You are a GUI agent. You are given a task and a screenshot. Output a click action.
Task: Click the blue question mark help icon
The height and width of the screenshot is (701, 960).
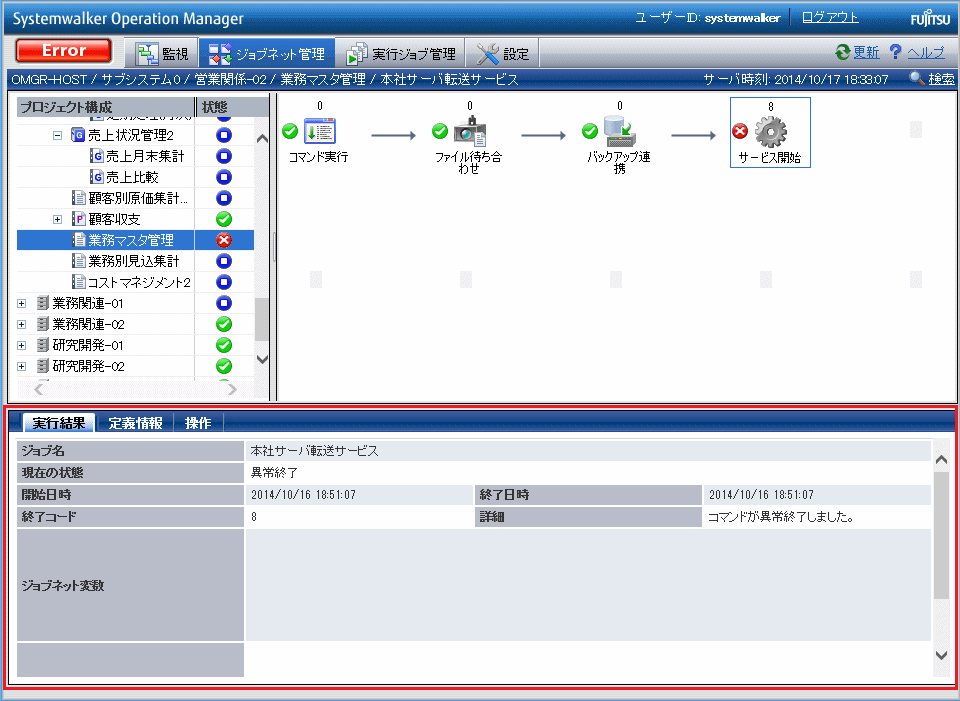tap(895, 53)
